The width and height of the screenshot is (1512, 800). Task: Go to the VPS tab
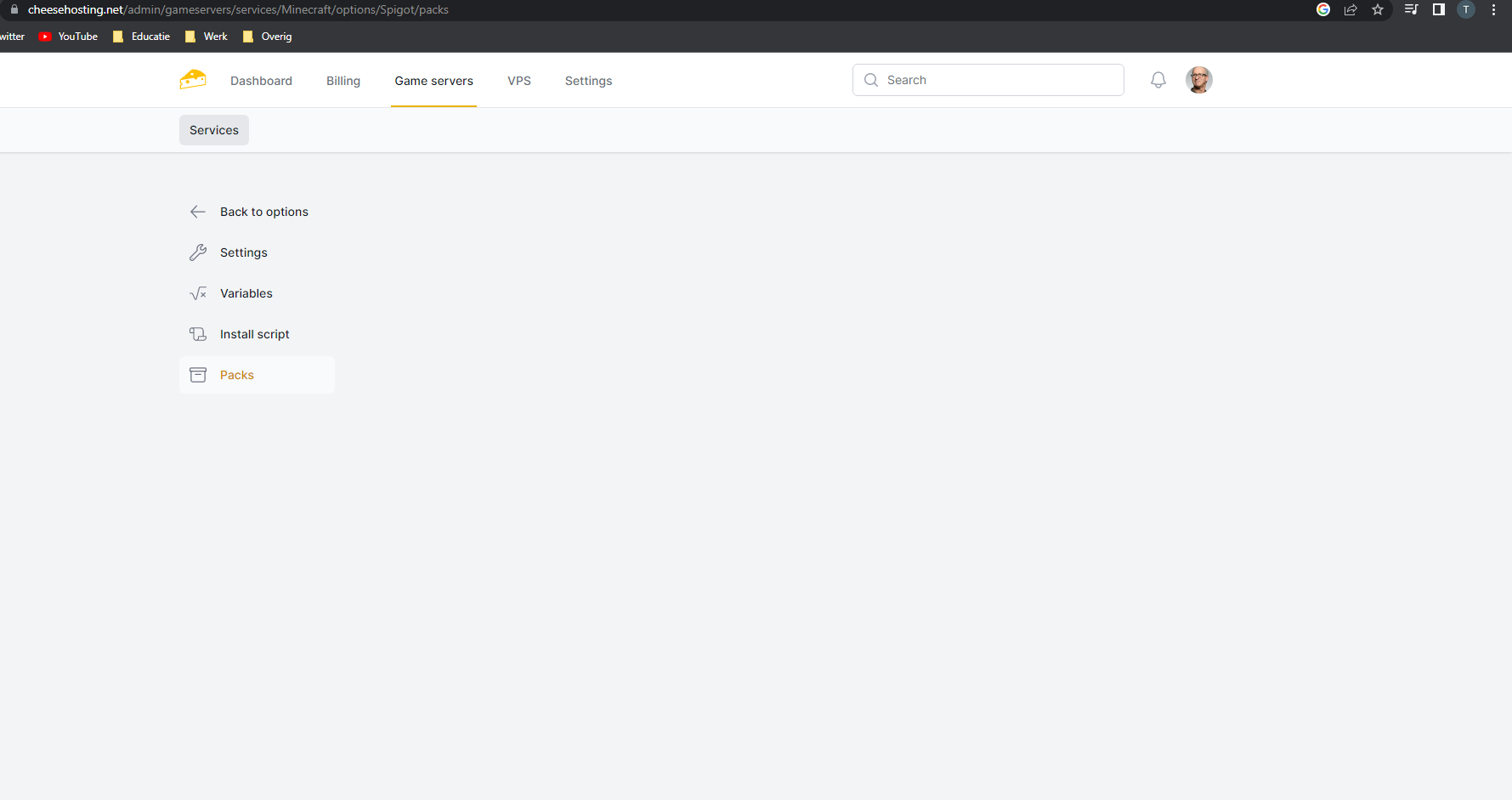519,81
